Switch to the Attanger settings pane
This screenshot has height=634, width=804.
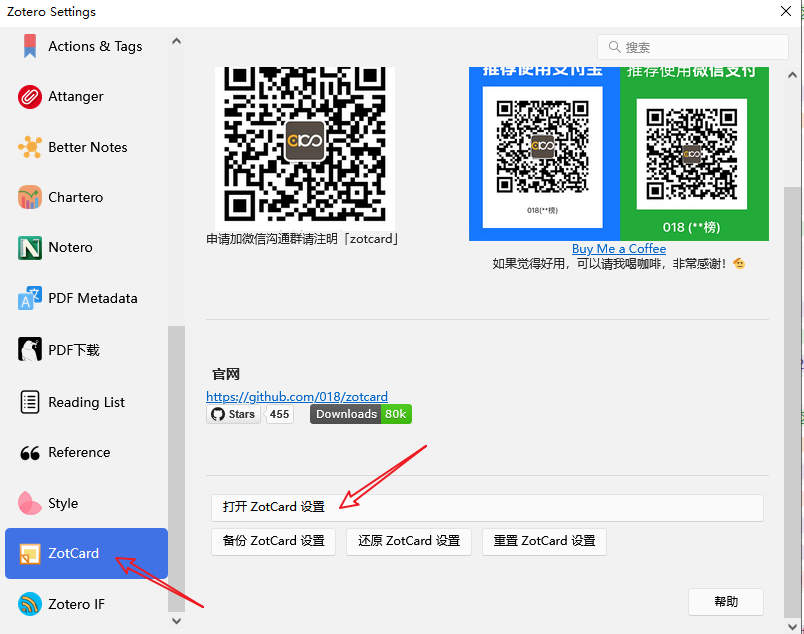pyautogui.click(x=86, y=96)
